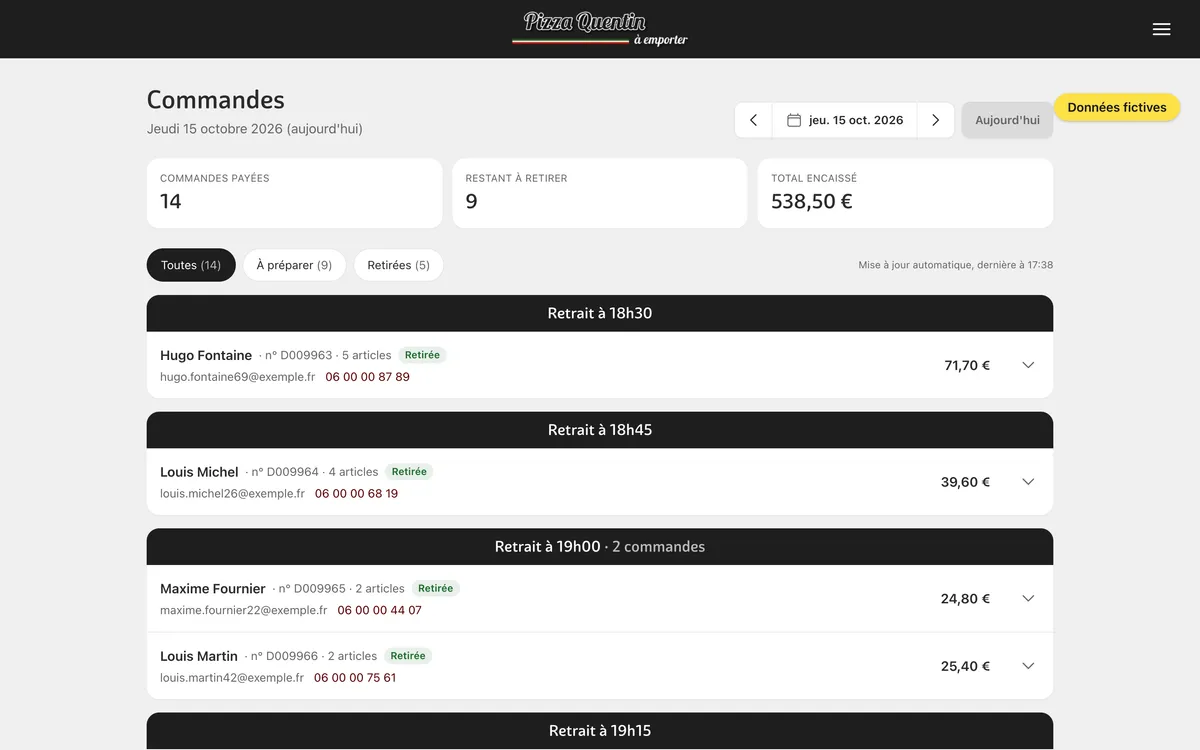Click the Retrait à 18h45 group header
Viewport: 1200px width, 750px height.
(x=600, y=430)
